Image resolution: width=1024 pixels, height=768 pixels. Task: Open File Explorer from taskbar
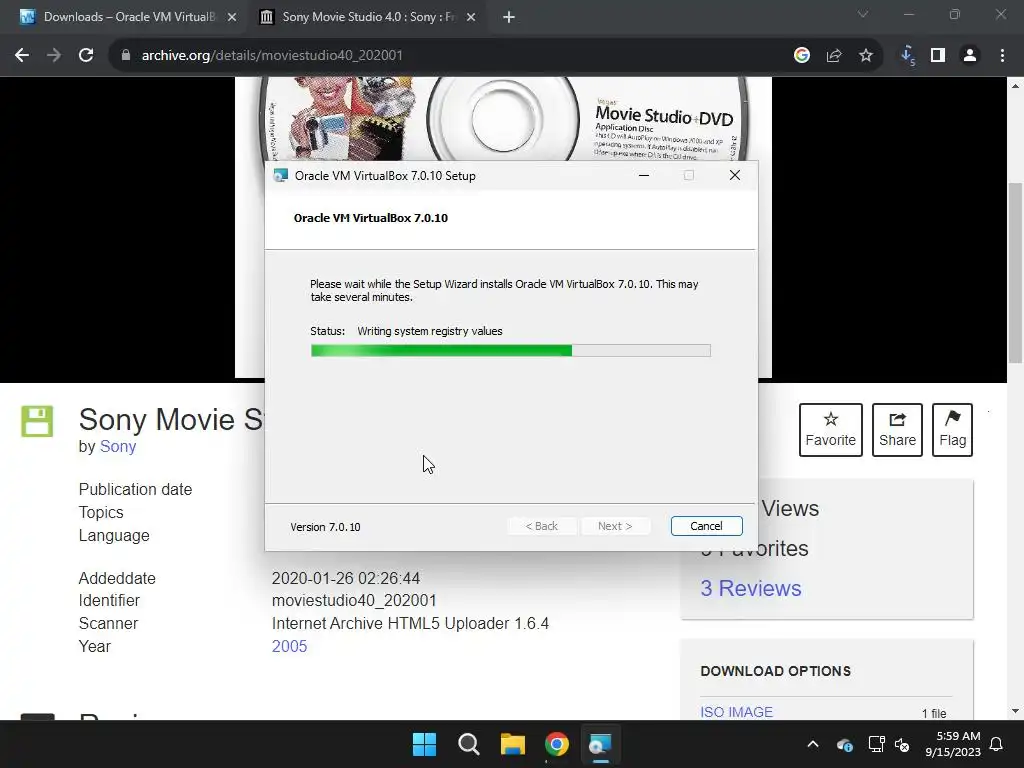pos(513,744)
